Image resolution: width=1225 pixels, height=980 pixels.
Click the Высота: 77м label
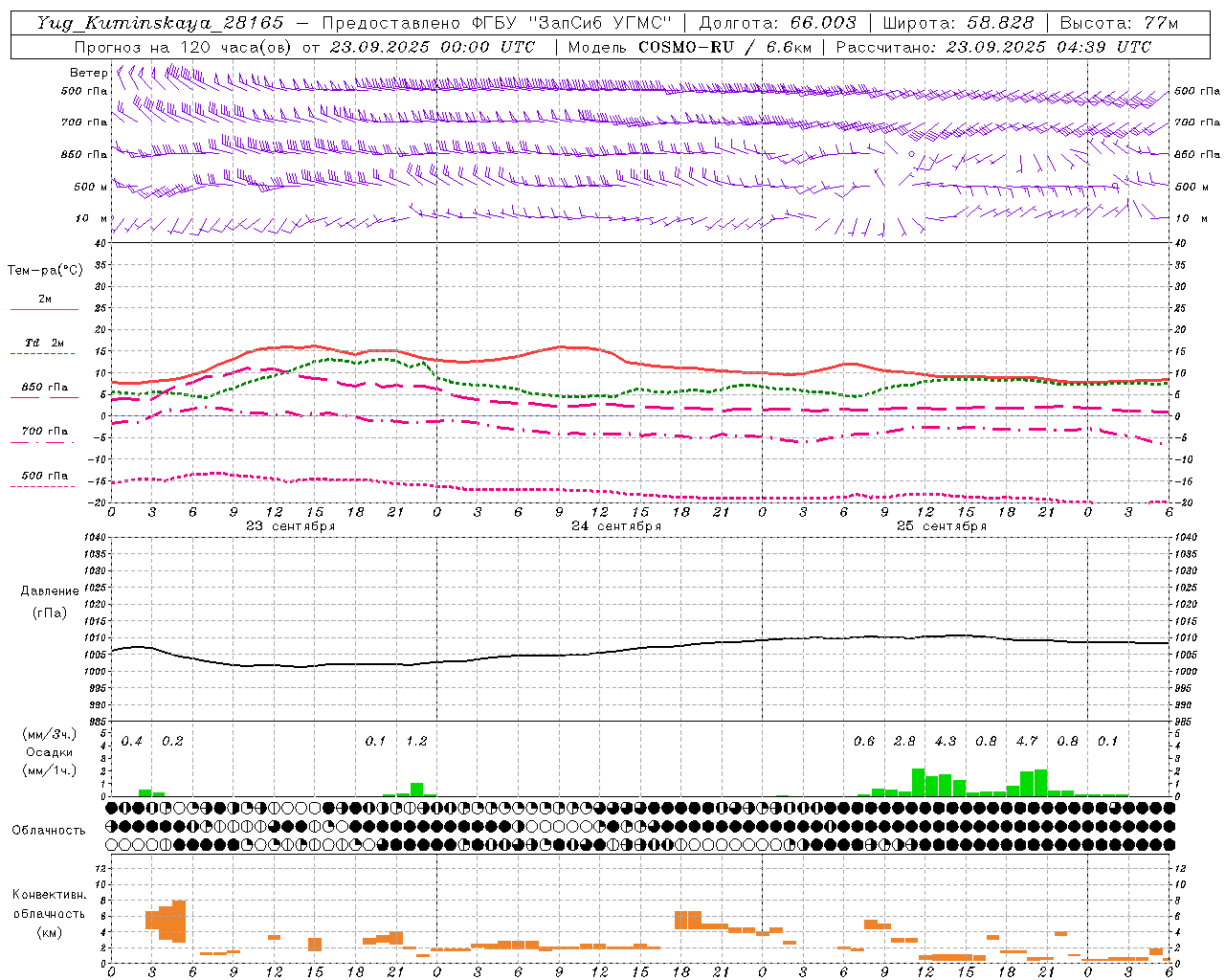click(x=1119, y=23)
